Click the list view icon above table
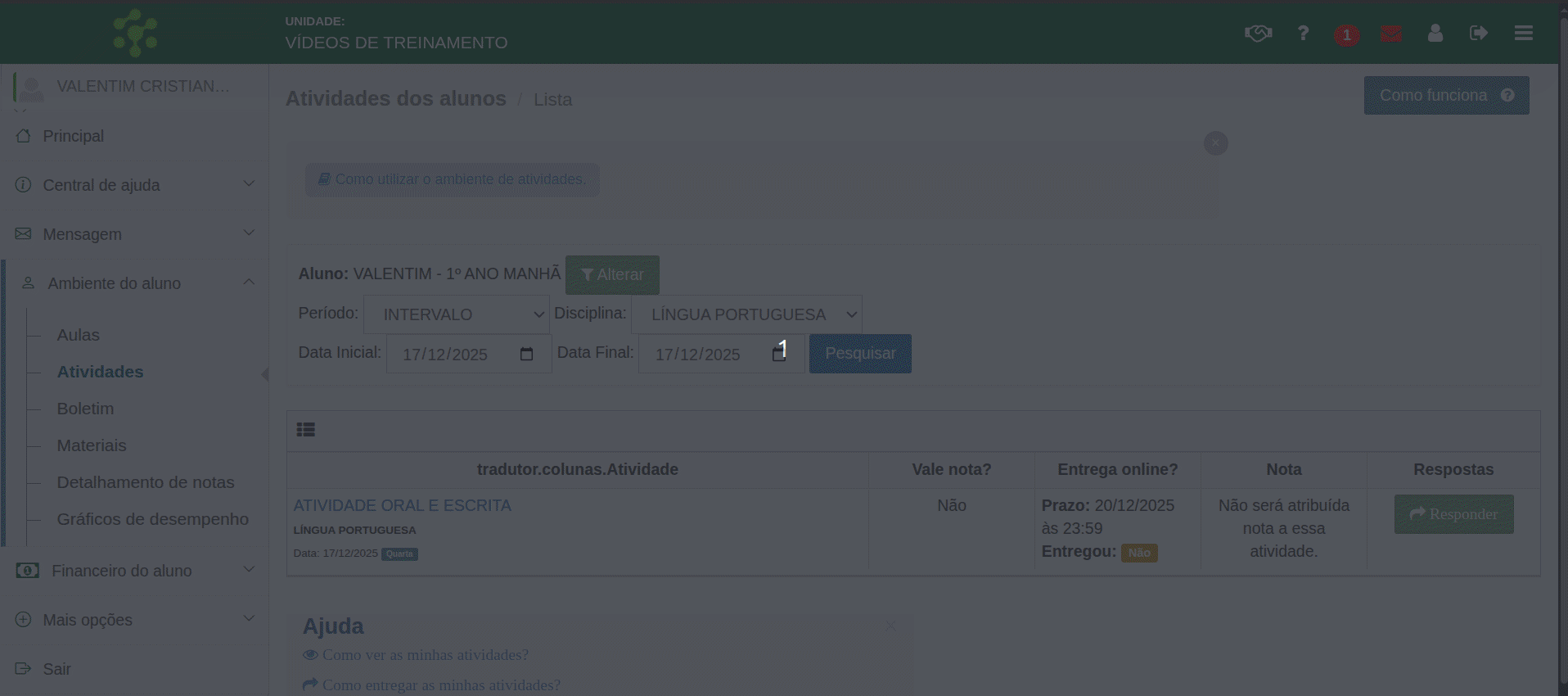 306,430
